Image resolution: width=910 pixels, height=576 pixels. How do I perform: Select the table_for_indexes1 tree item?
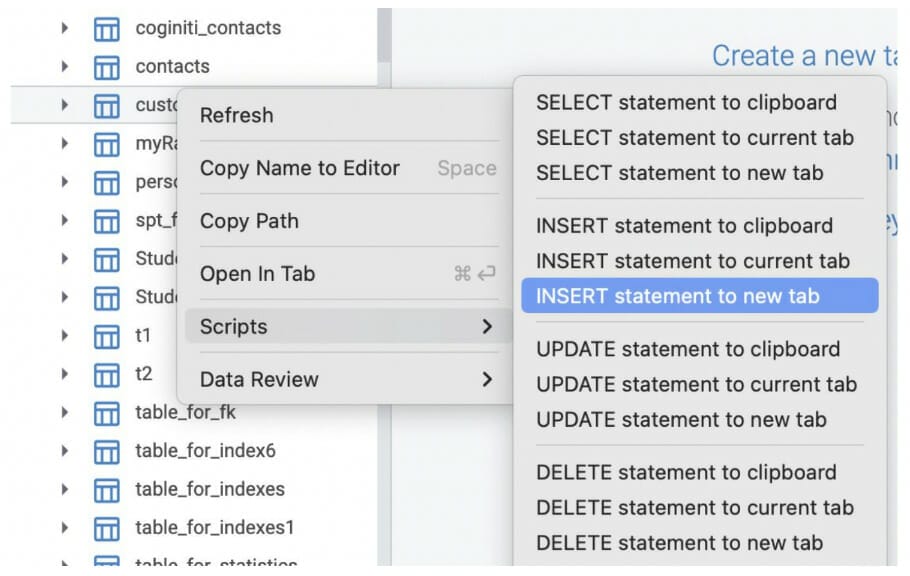[x=214, y=527]
